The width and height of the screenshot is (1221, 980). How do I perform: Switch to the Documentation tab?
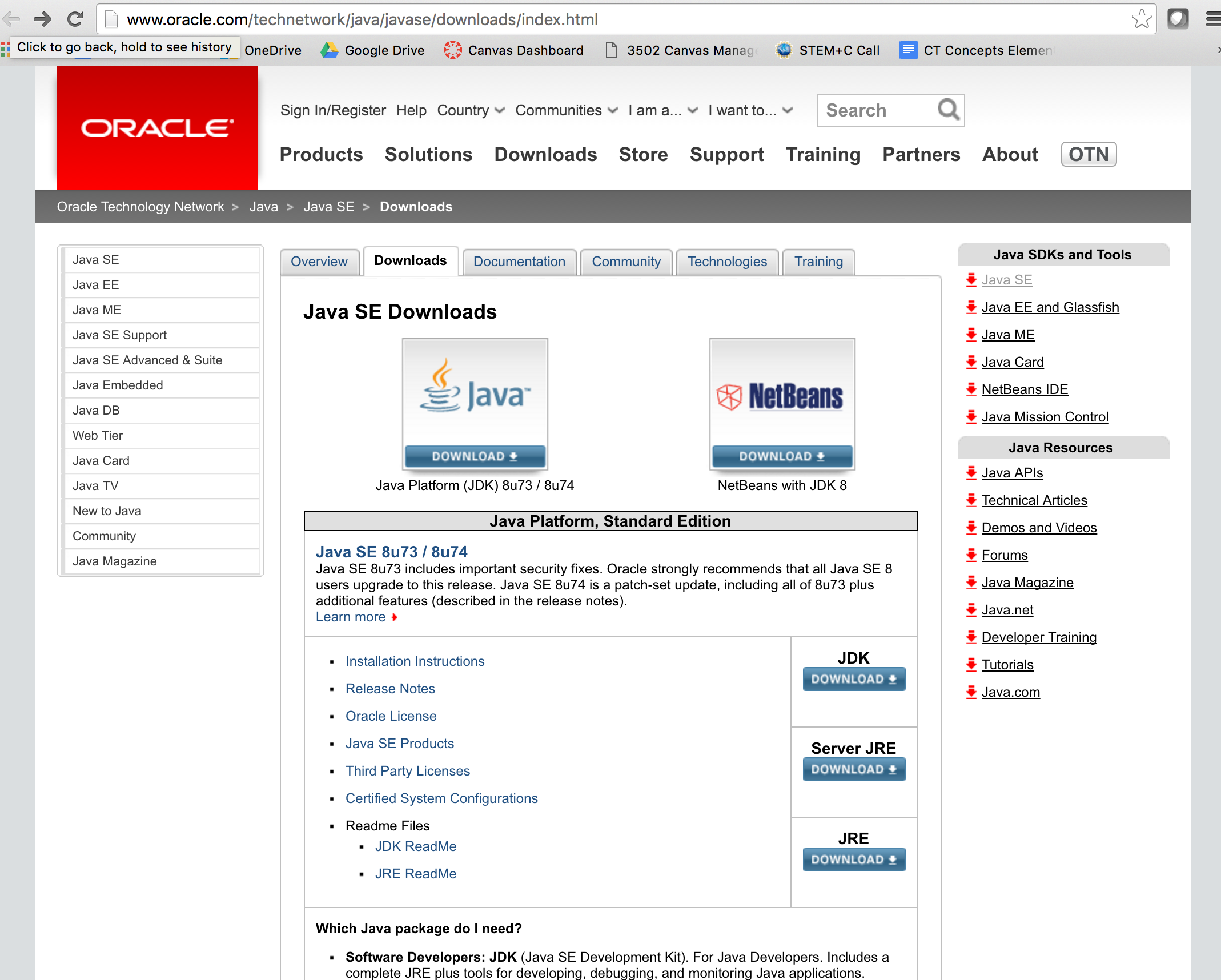click(519, 262)
